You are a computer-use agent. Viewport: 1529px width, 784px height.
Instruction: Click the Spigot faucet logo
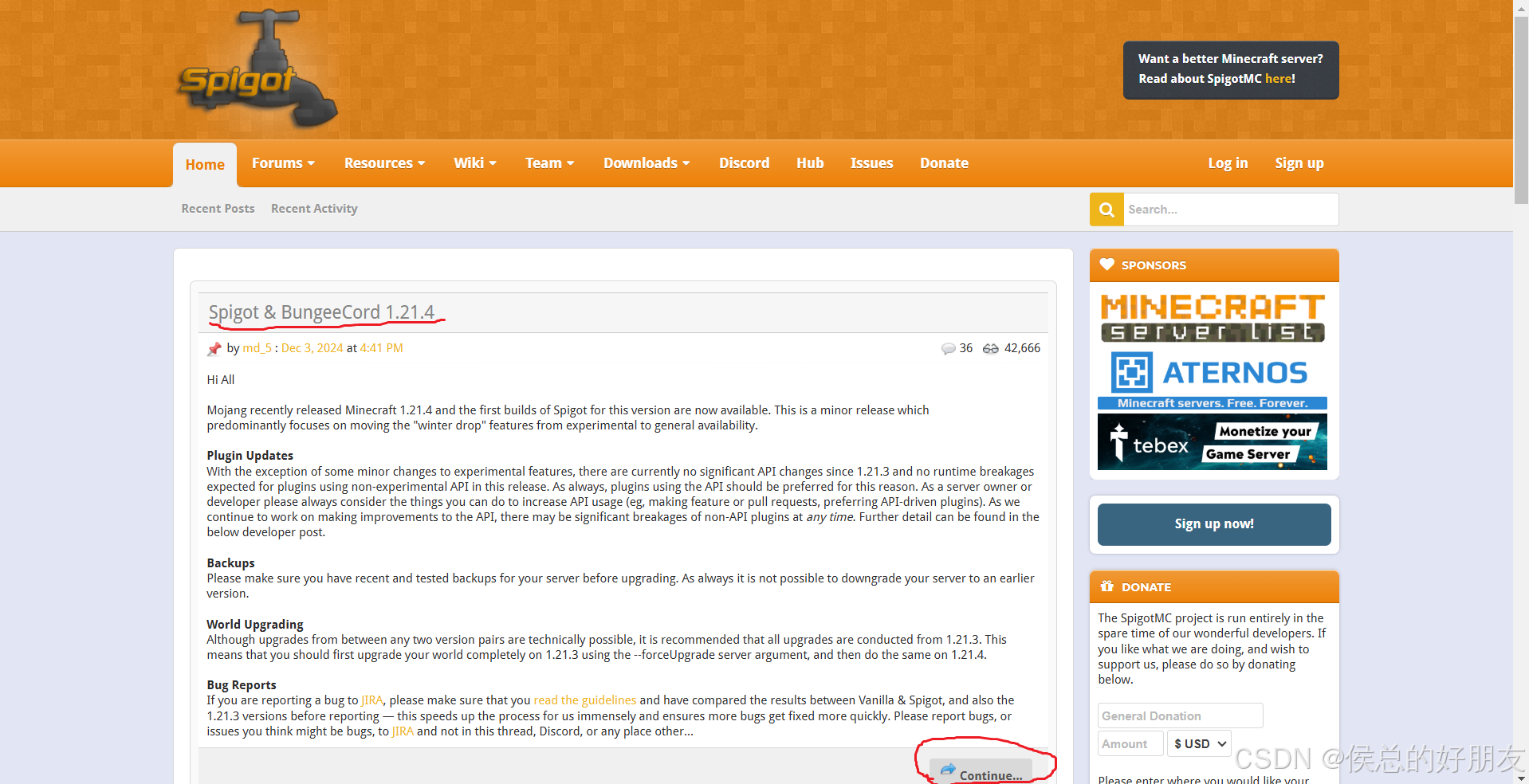point(257,69)
